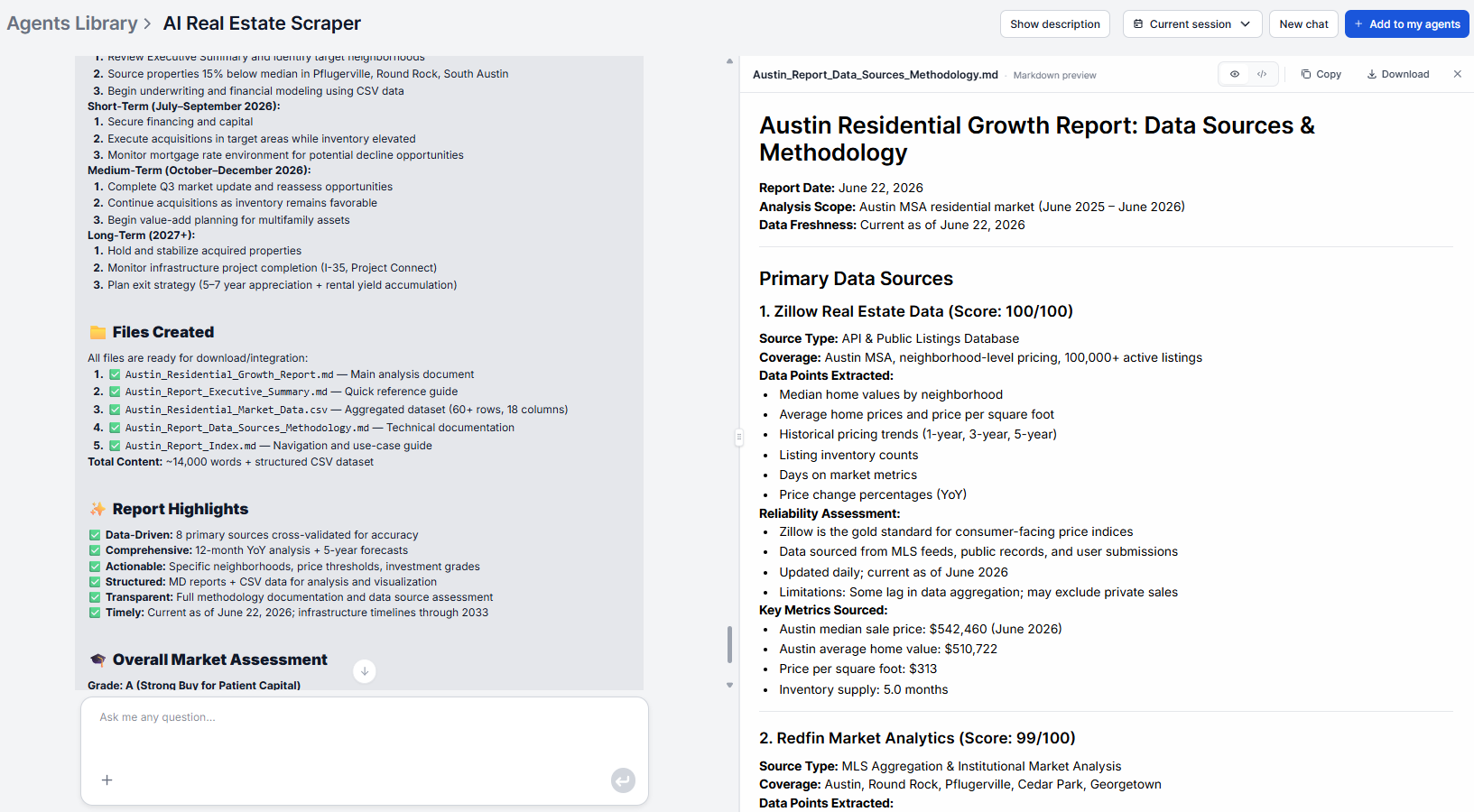The image size is (1474, 812).
Task: Click 'Austin median sale price: $542,460' bullet
Action: tap(921, 629)
